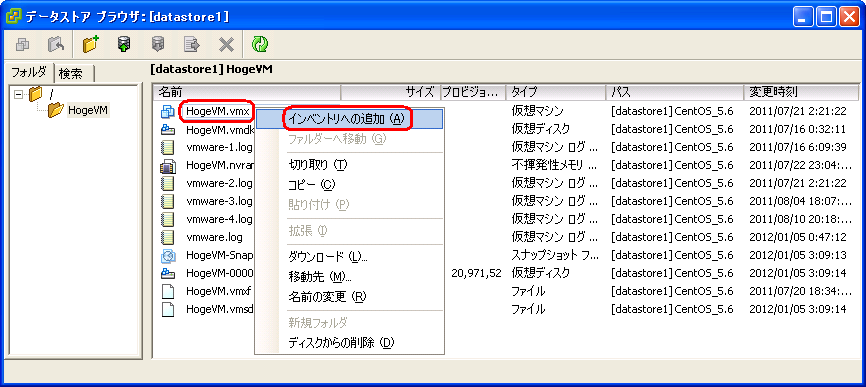The height and width of the screenshot is (387, 866).
Task: Click the HogeVM.vmx virtual machine file icon
Action: (x=167, y=112)
